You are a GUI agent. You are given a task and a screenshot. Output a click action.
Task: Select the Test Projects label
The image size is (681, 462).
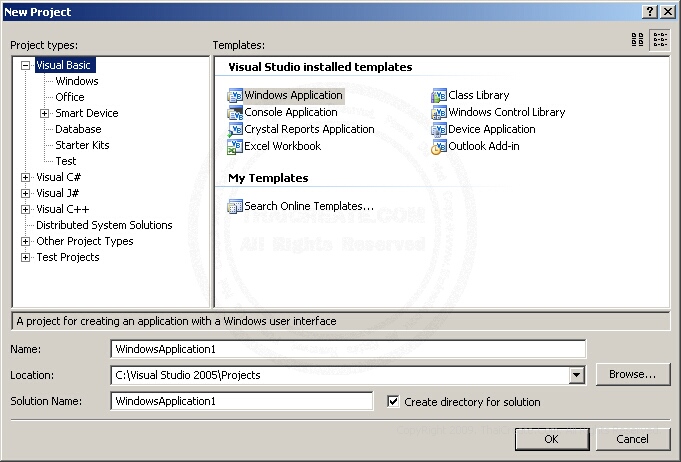[x=68, y=257]
